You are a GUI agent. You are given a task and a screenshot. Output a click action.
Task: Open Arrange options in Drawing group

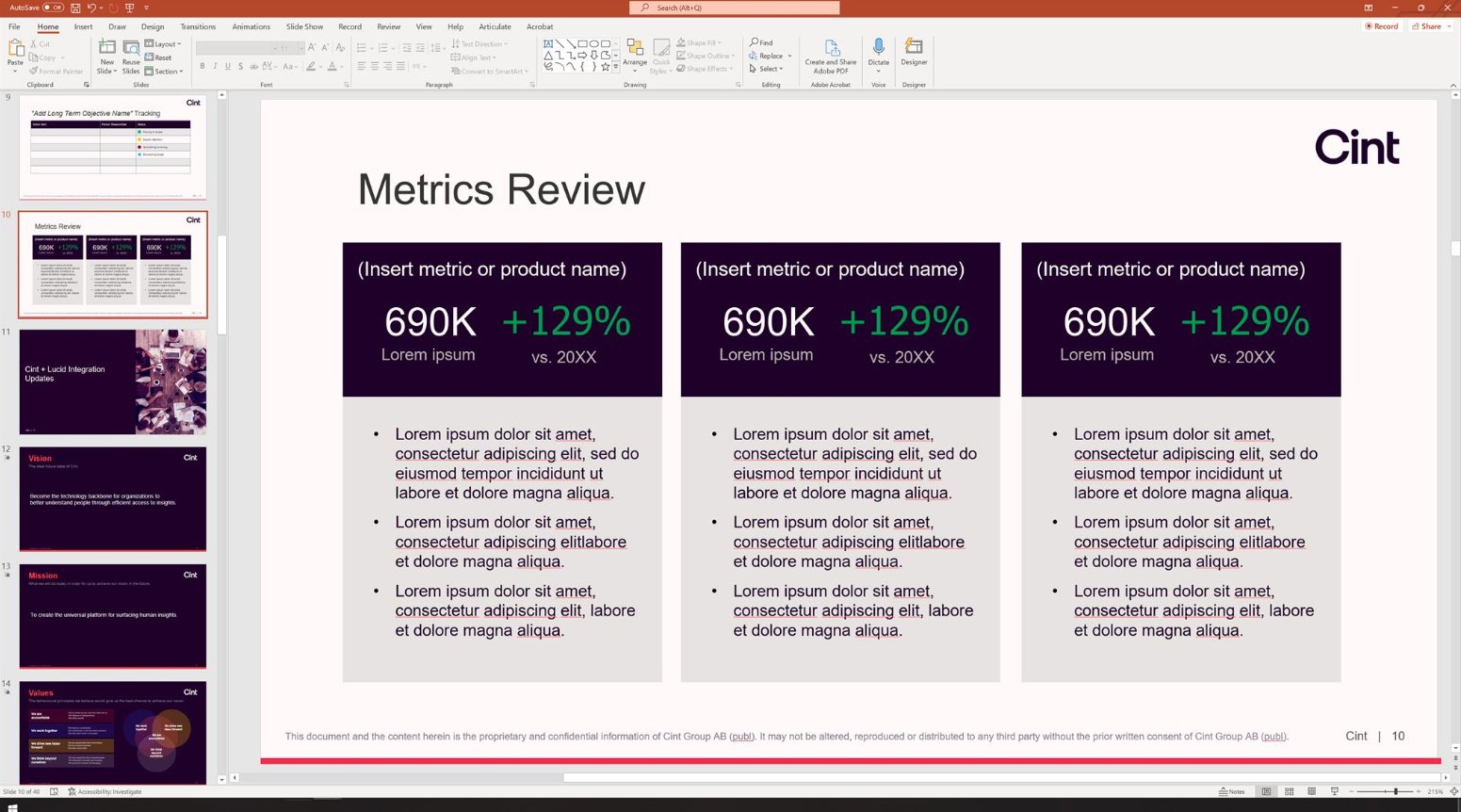tap(635, 55)
